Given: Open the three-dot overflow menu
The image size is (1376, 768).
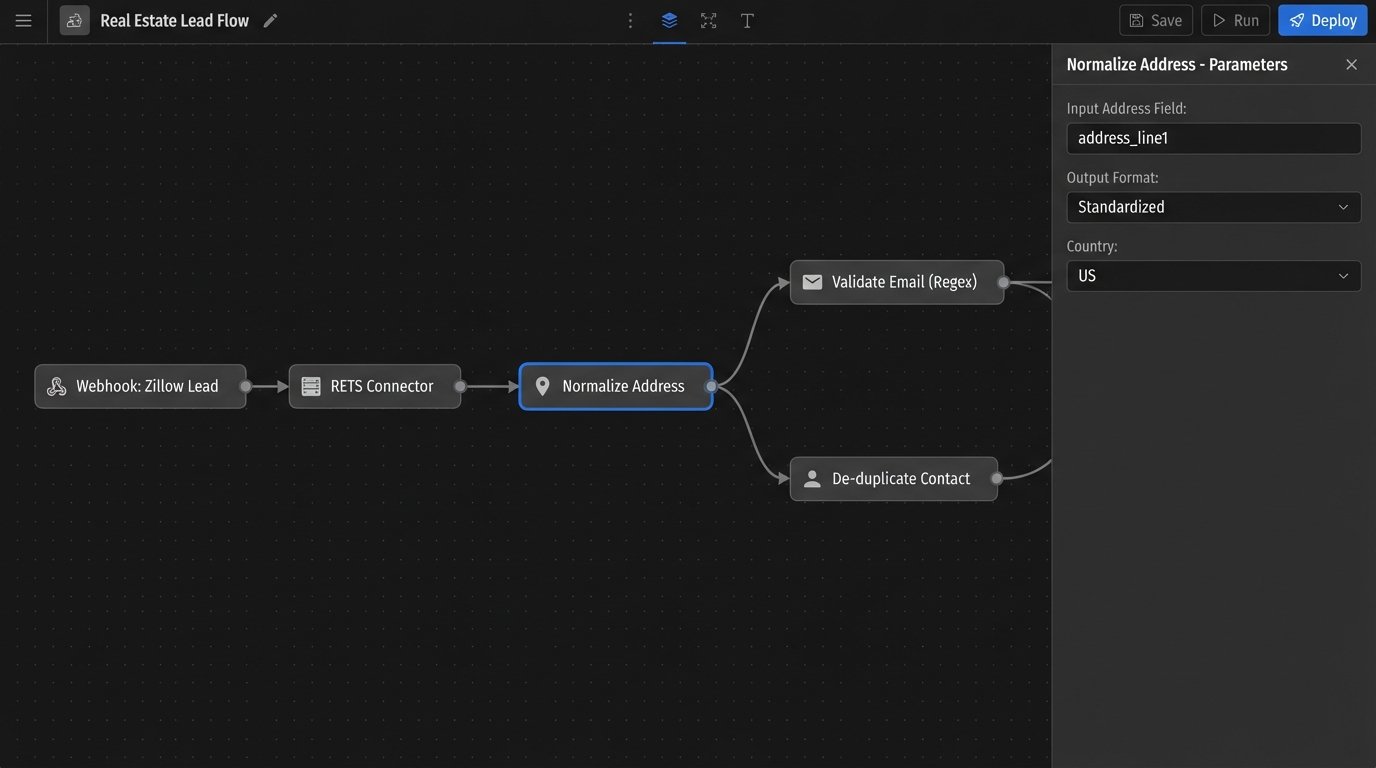Looking at the screenshot, I should 629,19.
